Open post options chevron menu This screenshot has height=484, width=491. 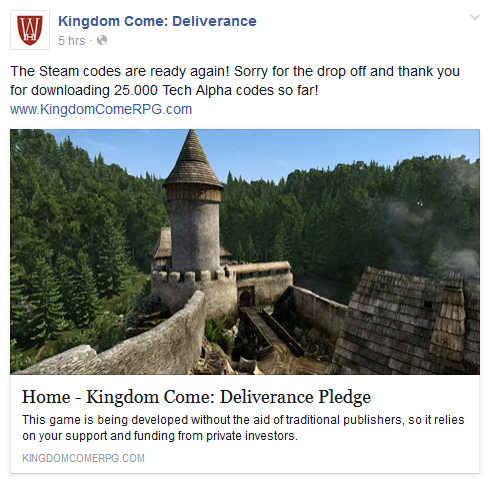point(475,17)
